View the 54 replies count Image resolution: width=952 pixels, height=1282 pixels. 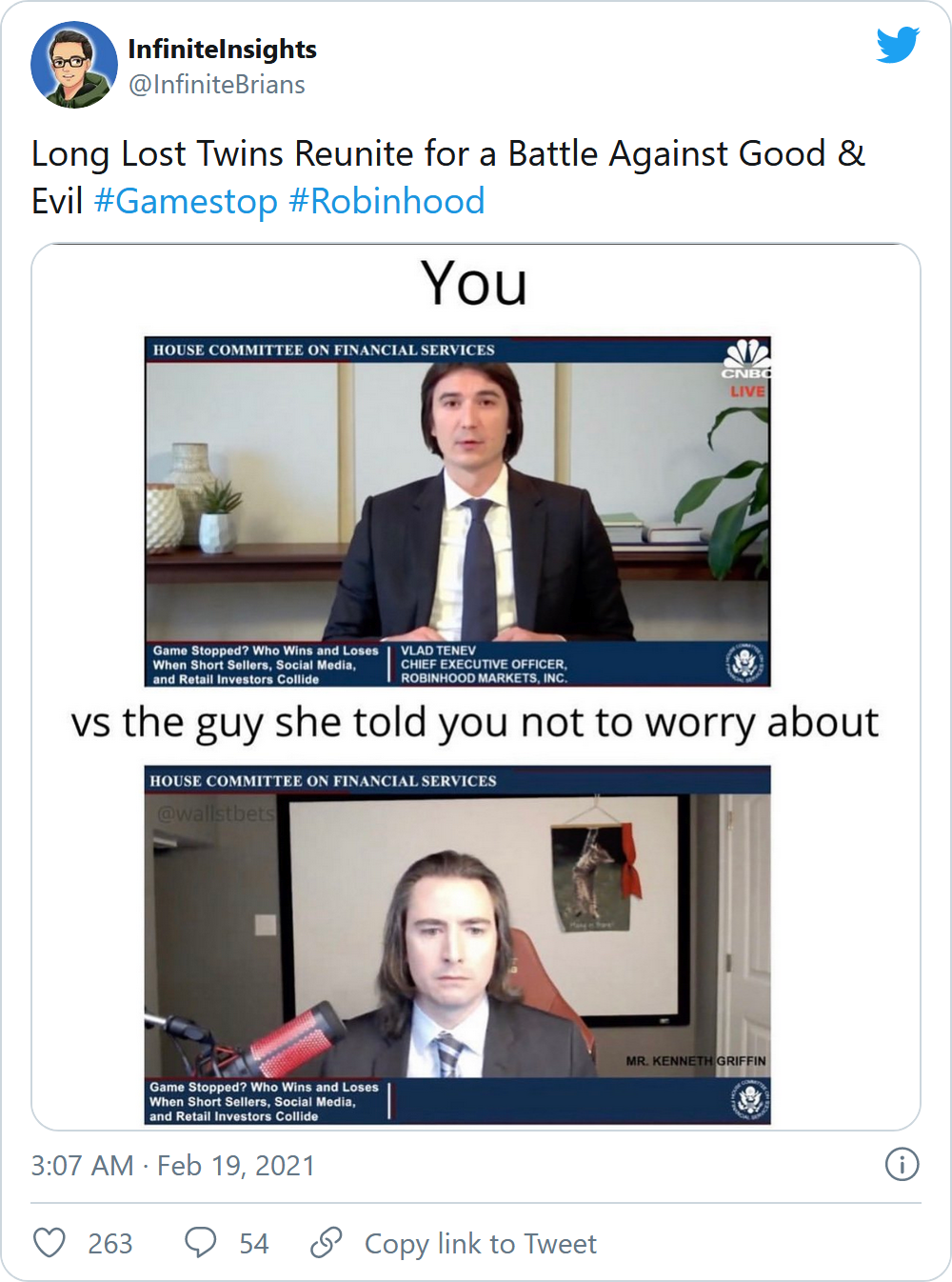pos(254,1244)
